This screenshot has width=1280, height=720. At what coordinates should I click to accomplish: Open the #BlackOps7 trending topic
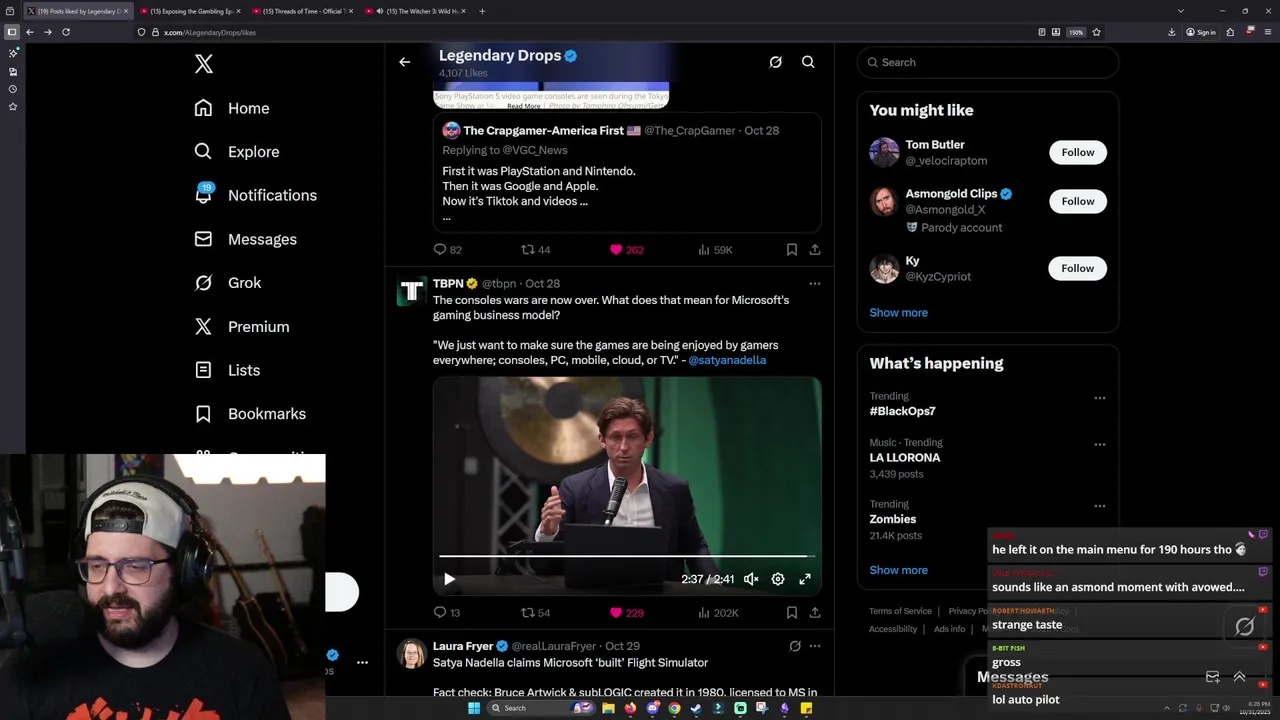902,411
